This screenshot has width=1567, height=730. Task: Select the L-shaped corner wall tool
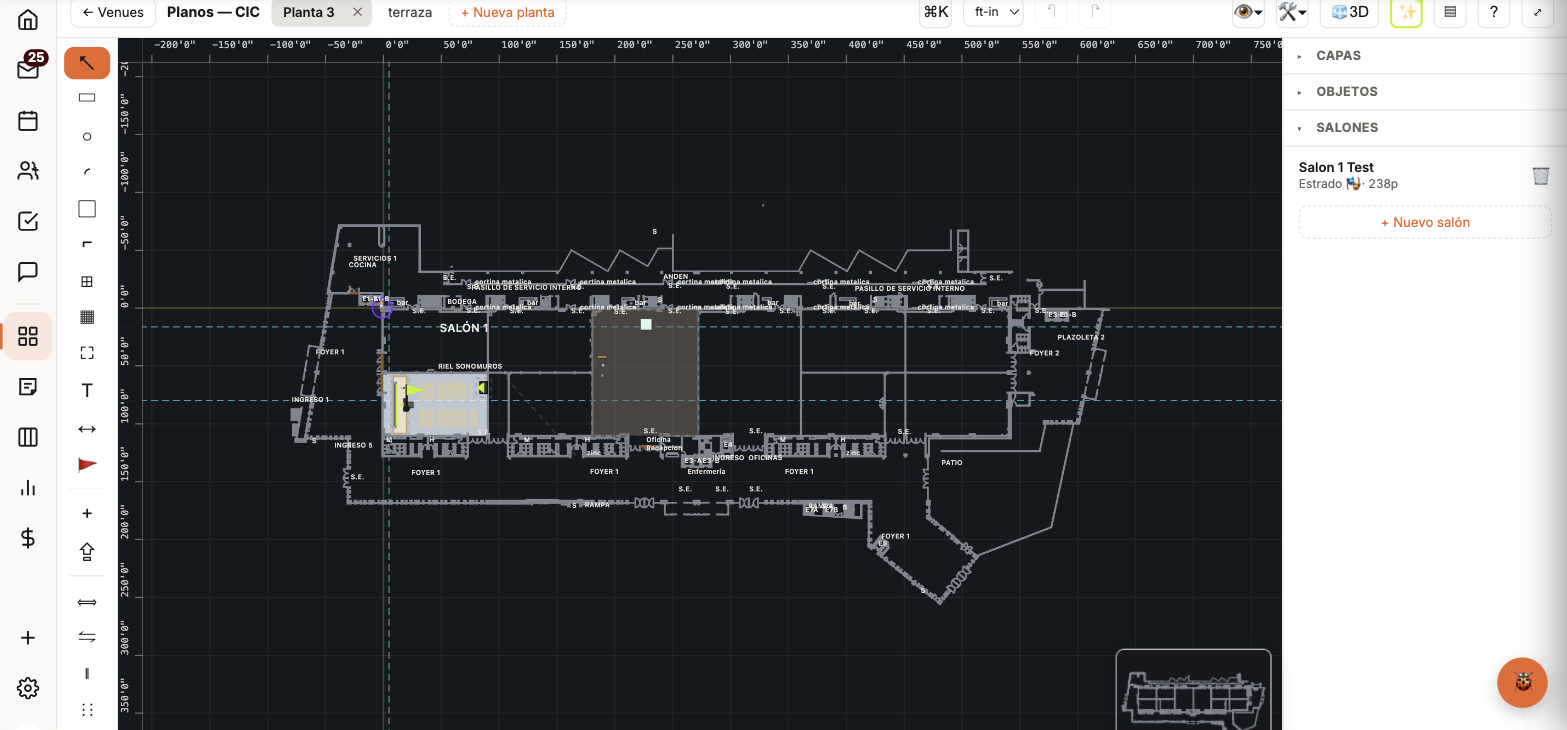(x=87, y=245)
